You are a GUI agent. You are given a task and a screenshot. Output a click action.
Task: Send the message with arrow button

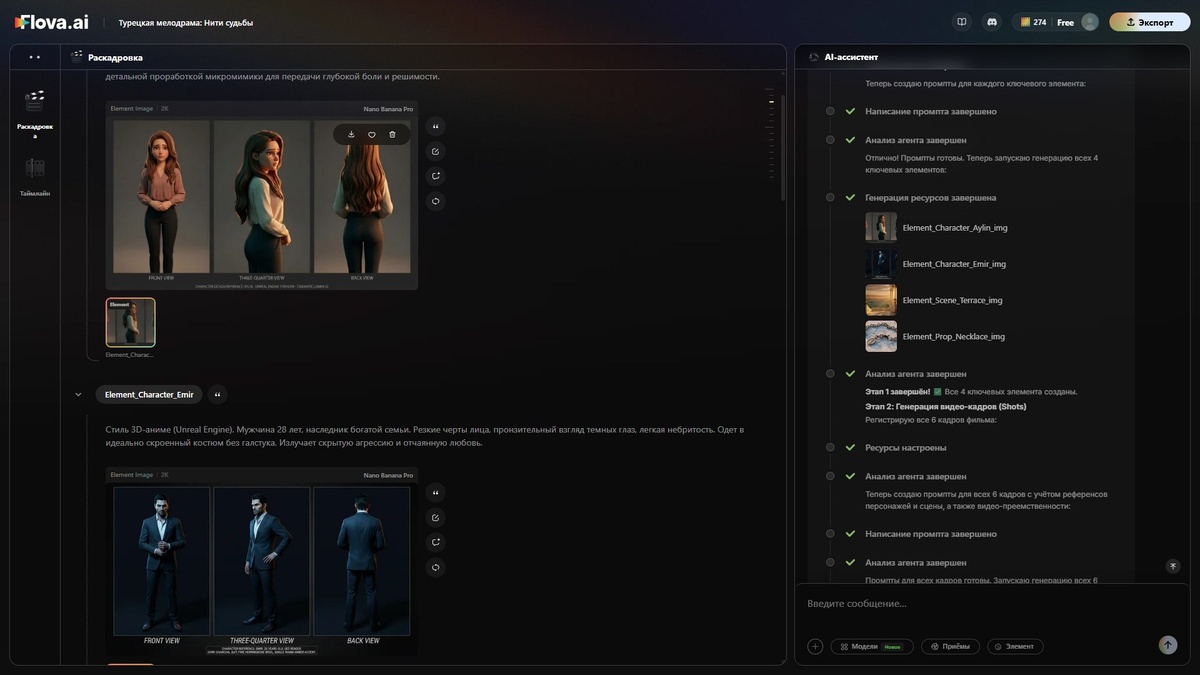pyautogui.click(x=1168, y=645)
